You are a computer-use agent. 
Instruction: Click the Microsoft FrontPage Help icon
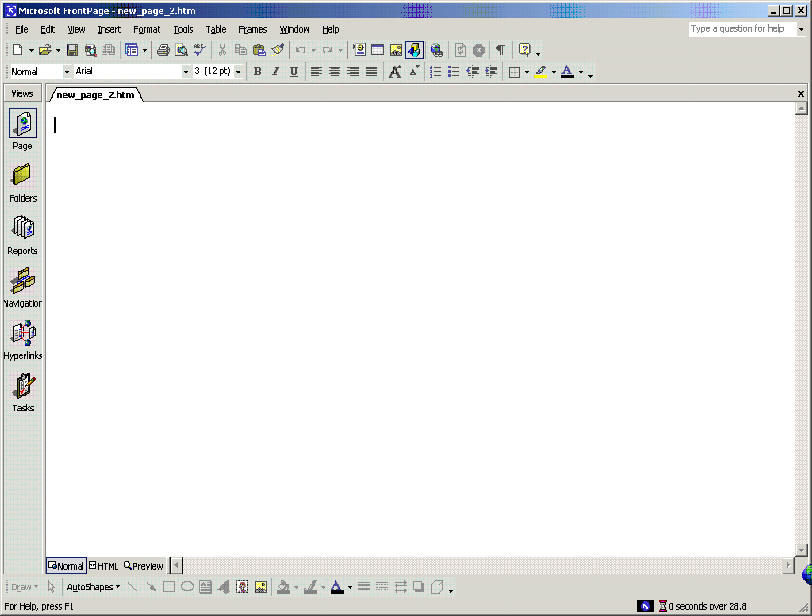pyautogui.click(x=525, y=50)
